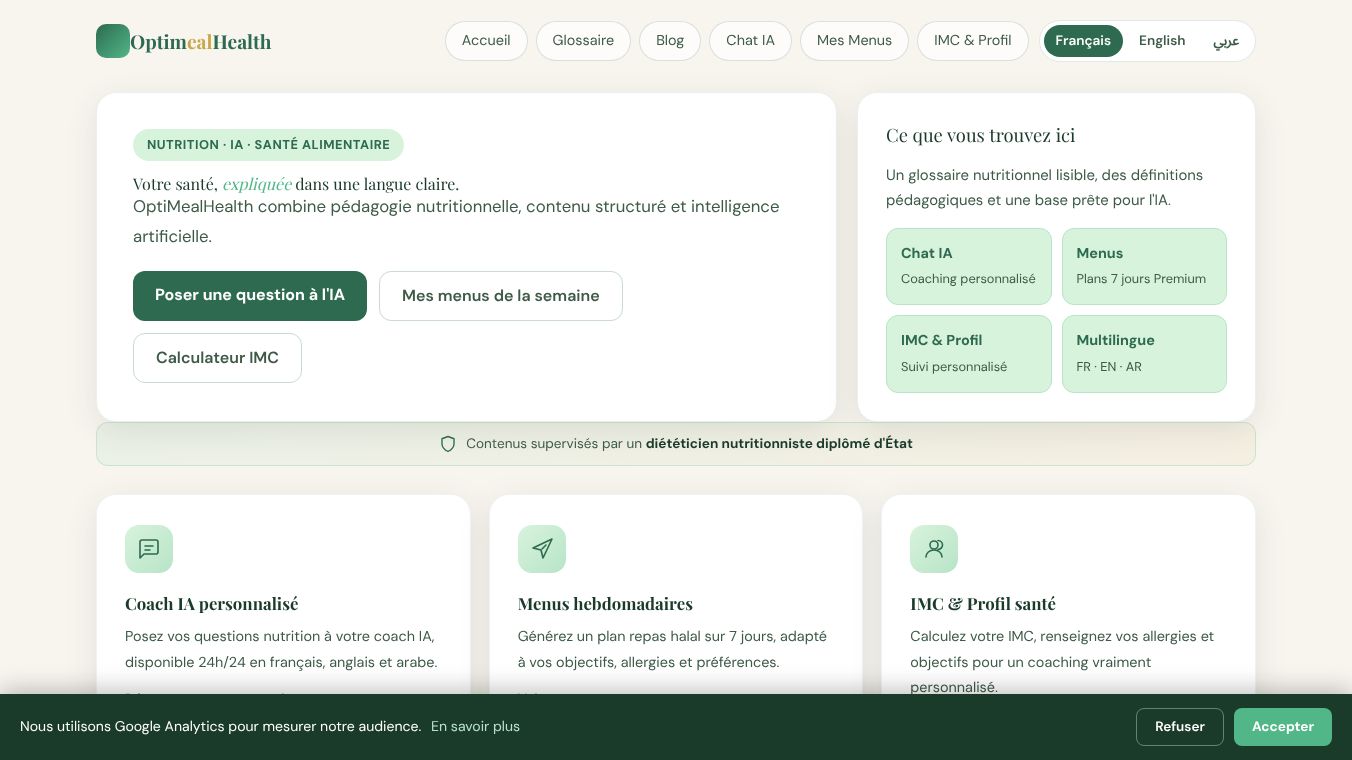Click Mes menus de la semaine button
Viewport: 1352px width, 760px height.
click(x=501, y=296)
